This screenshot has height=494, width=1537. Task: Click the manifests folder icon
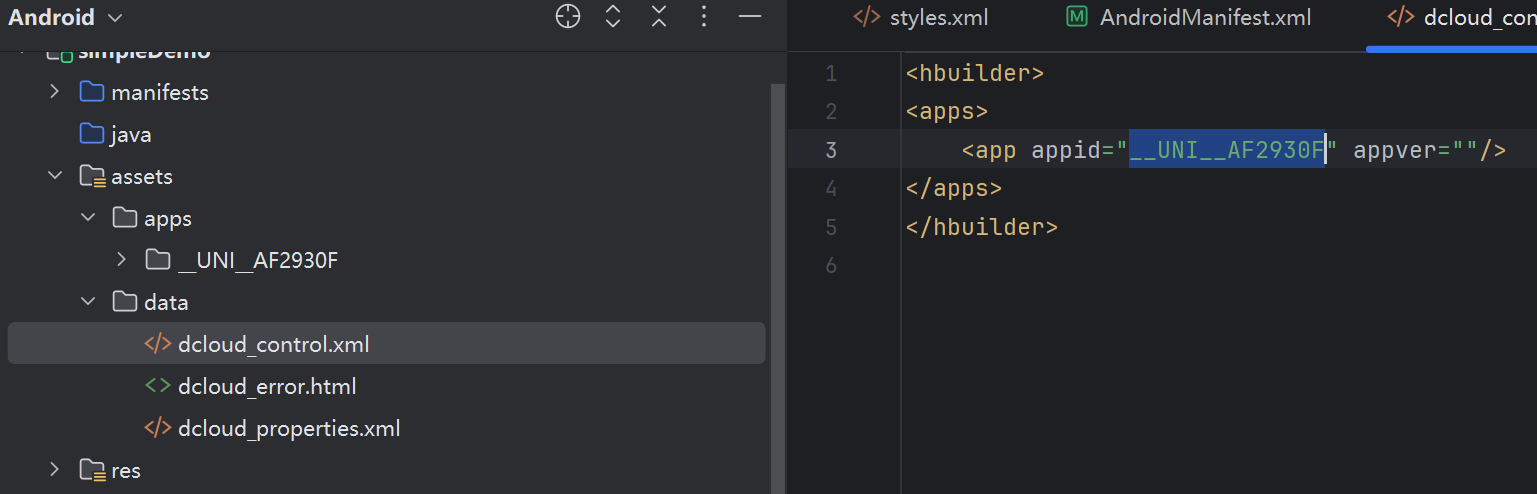coord(92,92)
